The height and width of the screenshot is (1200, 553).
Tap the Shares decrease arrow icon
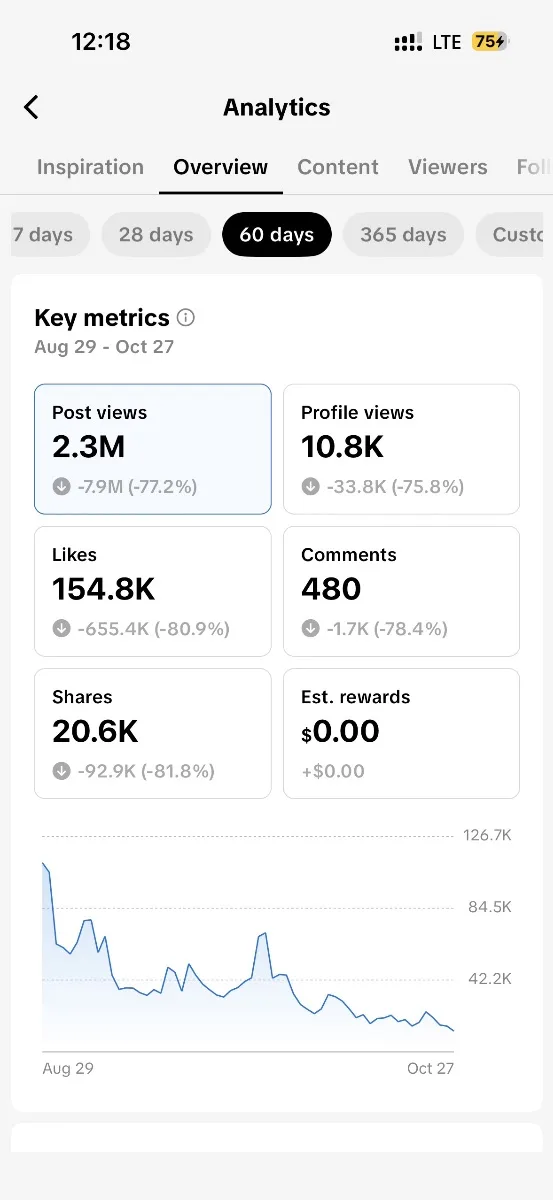point(61,771)
